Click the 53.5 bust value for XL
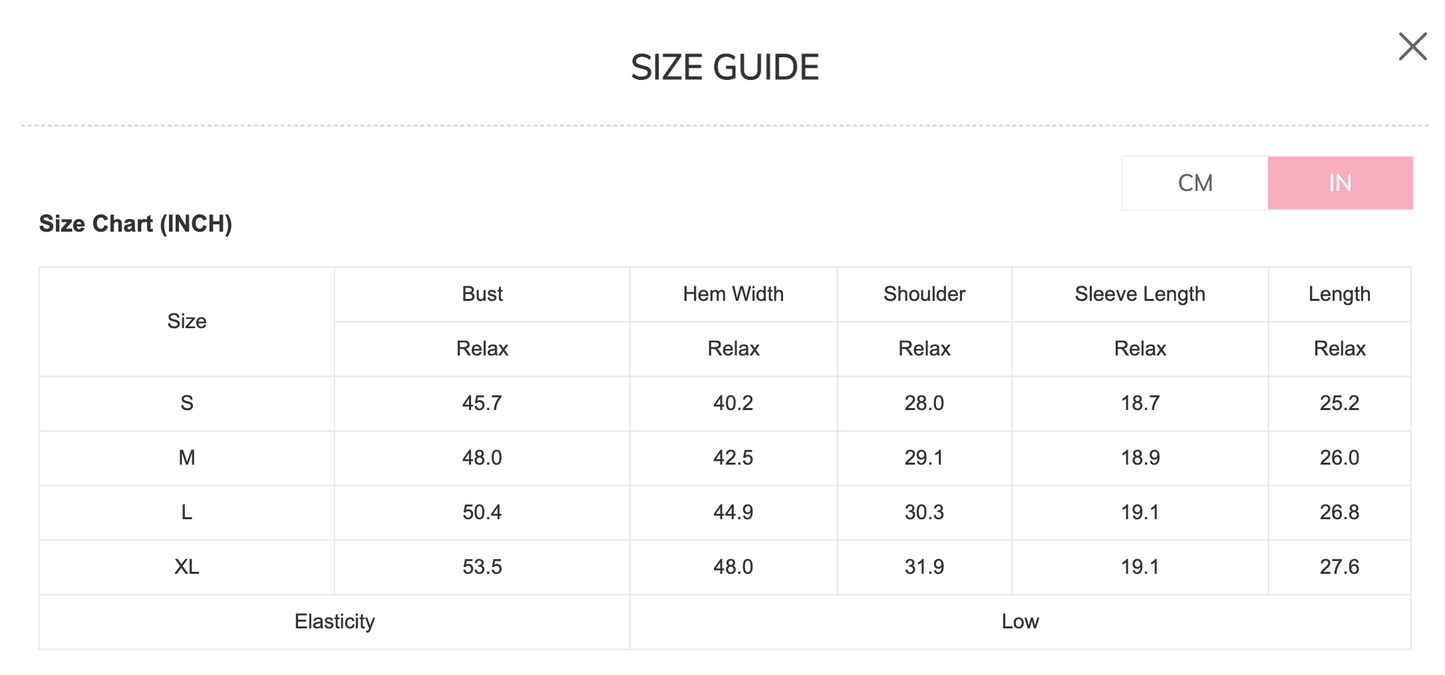This screenshot has width=1445, height=675. [482, 567]
